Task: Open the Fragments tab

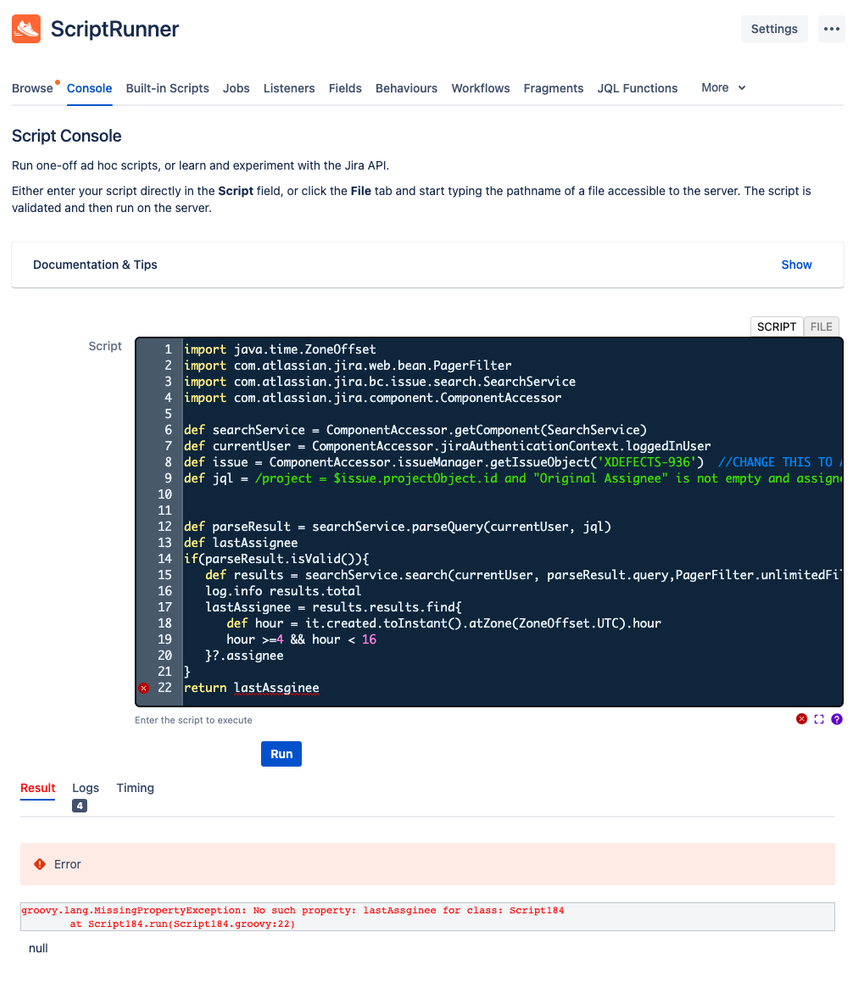Action: 554,89
